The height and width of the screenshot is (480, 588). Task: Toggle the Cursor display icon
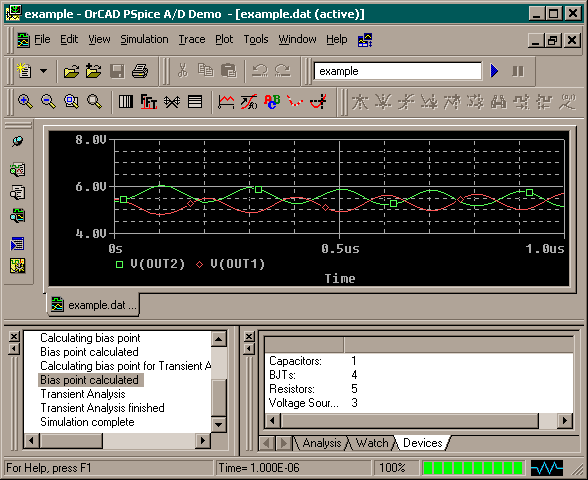coord(318,101)
